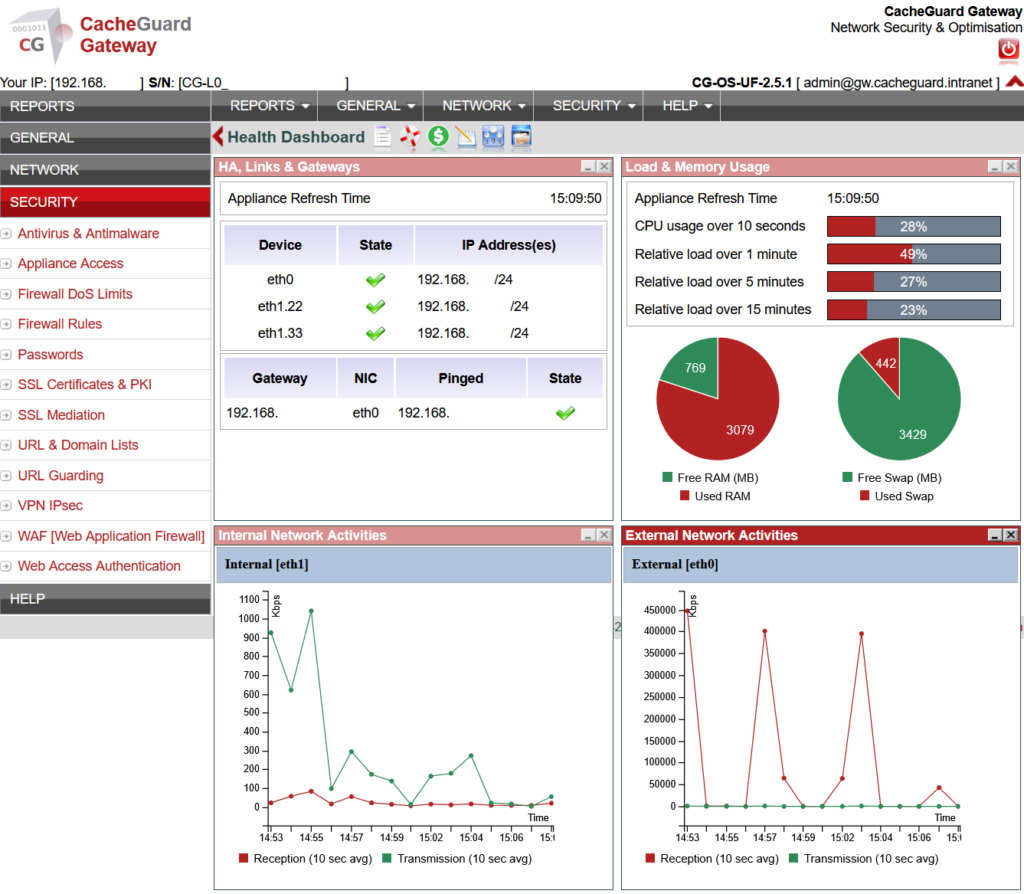Viewport: 1024px width, 894px height.
Task: Open WAF Web Application Firewall settings
Action: click(x=110, y=536)
